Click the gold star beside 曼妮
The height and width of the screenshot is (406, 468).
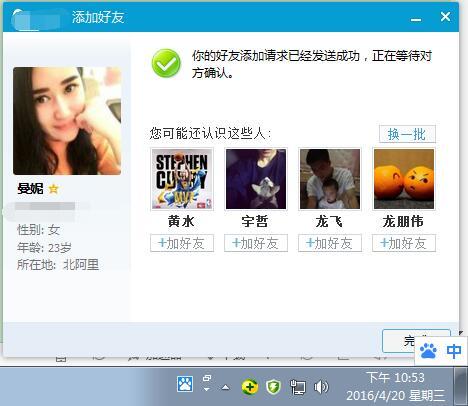(x=53, y=189)
